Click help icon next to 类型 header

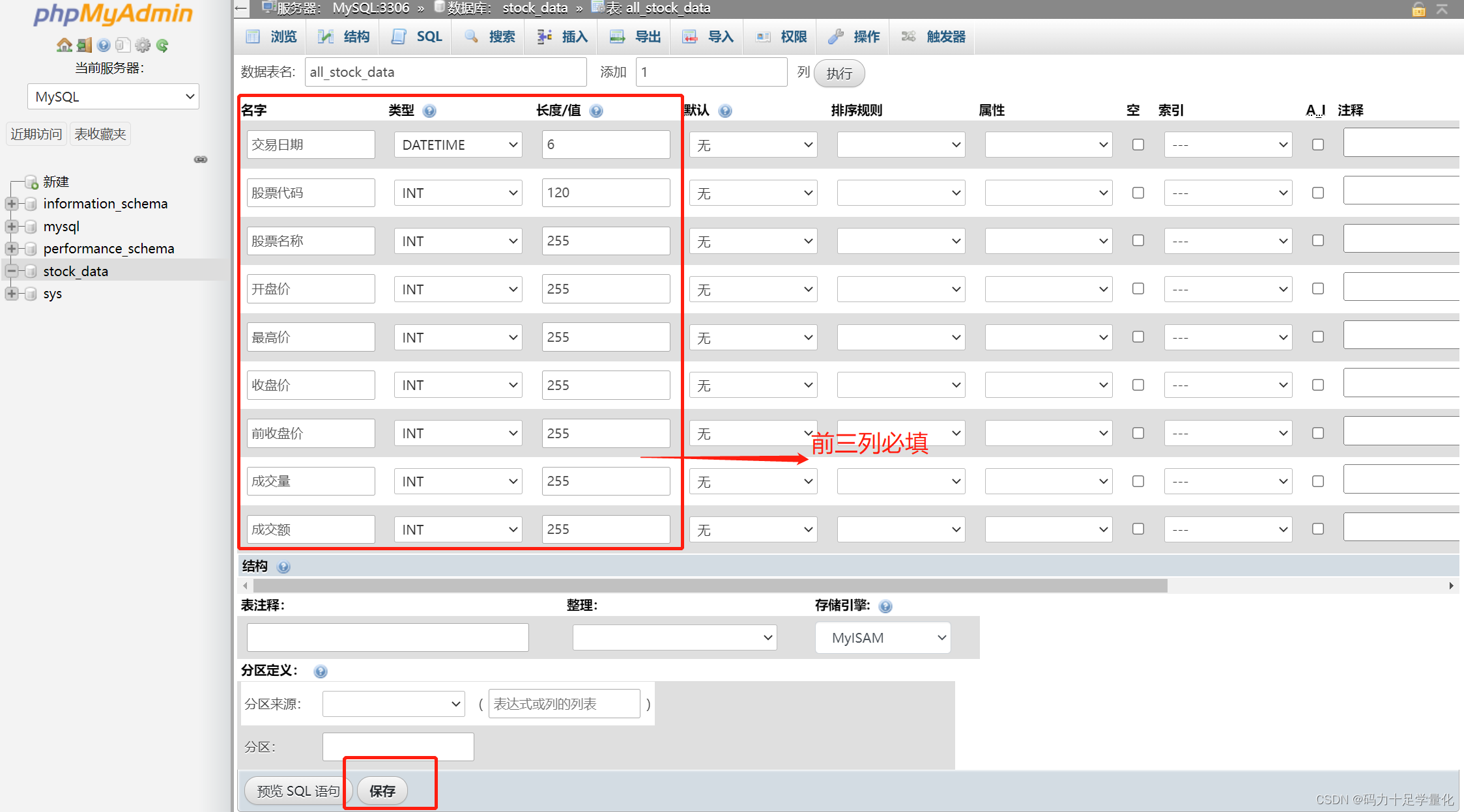coord(429,111)
